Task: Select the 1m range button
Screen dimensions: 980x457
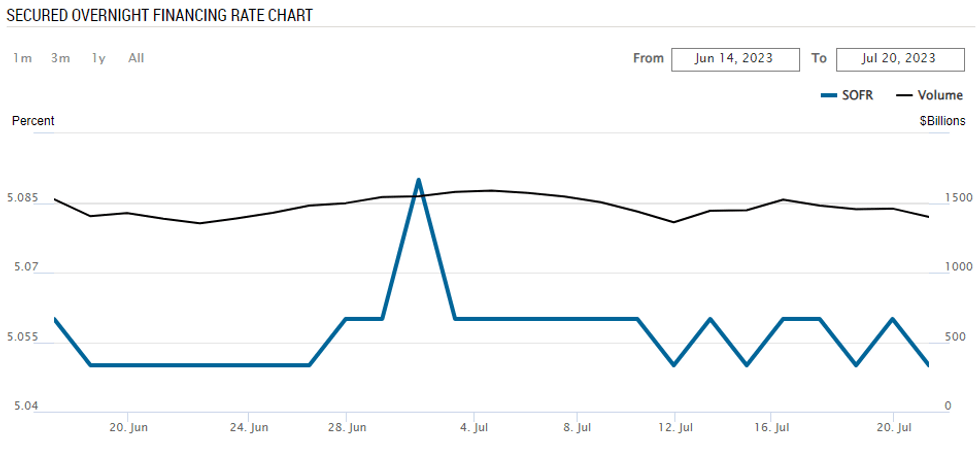Action: tap(22, 58)
